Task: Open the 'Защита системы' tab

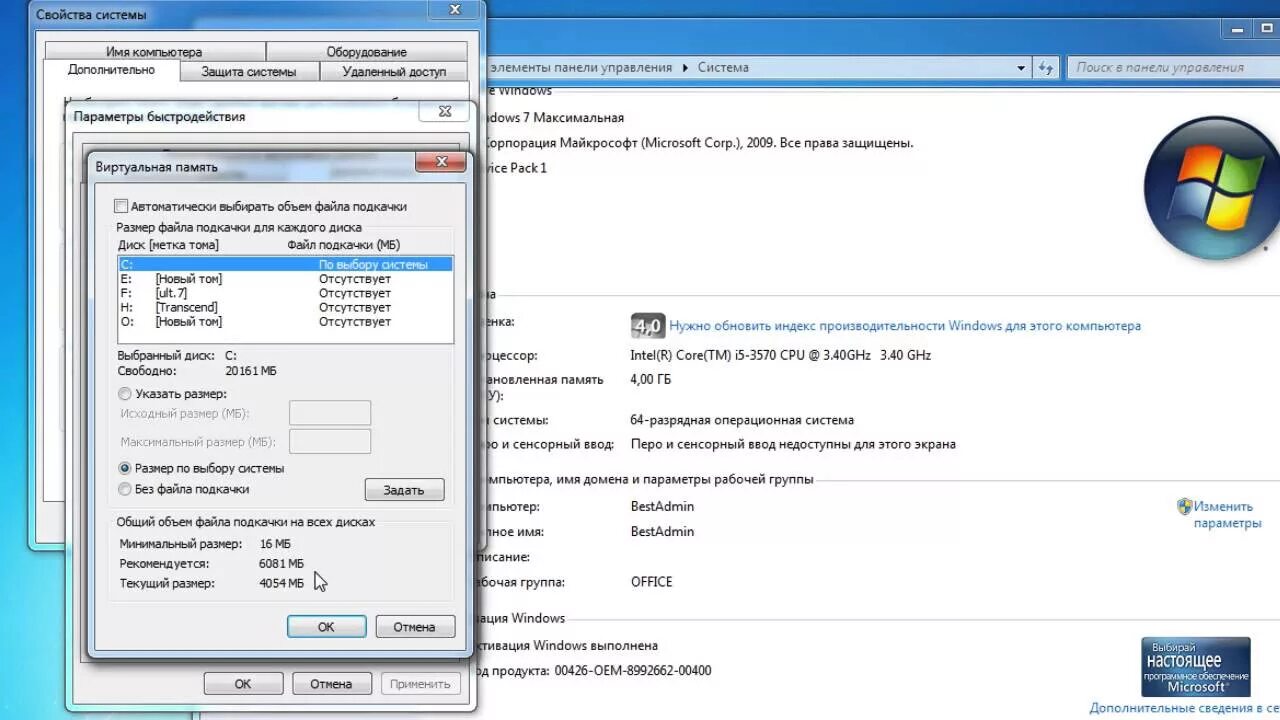Action: click(x=249, y=72)
